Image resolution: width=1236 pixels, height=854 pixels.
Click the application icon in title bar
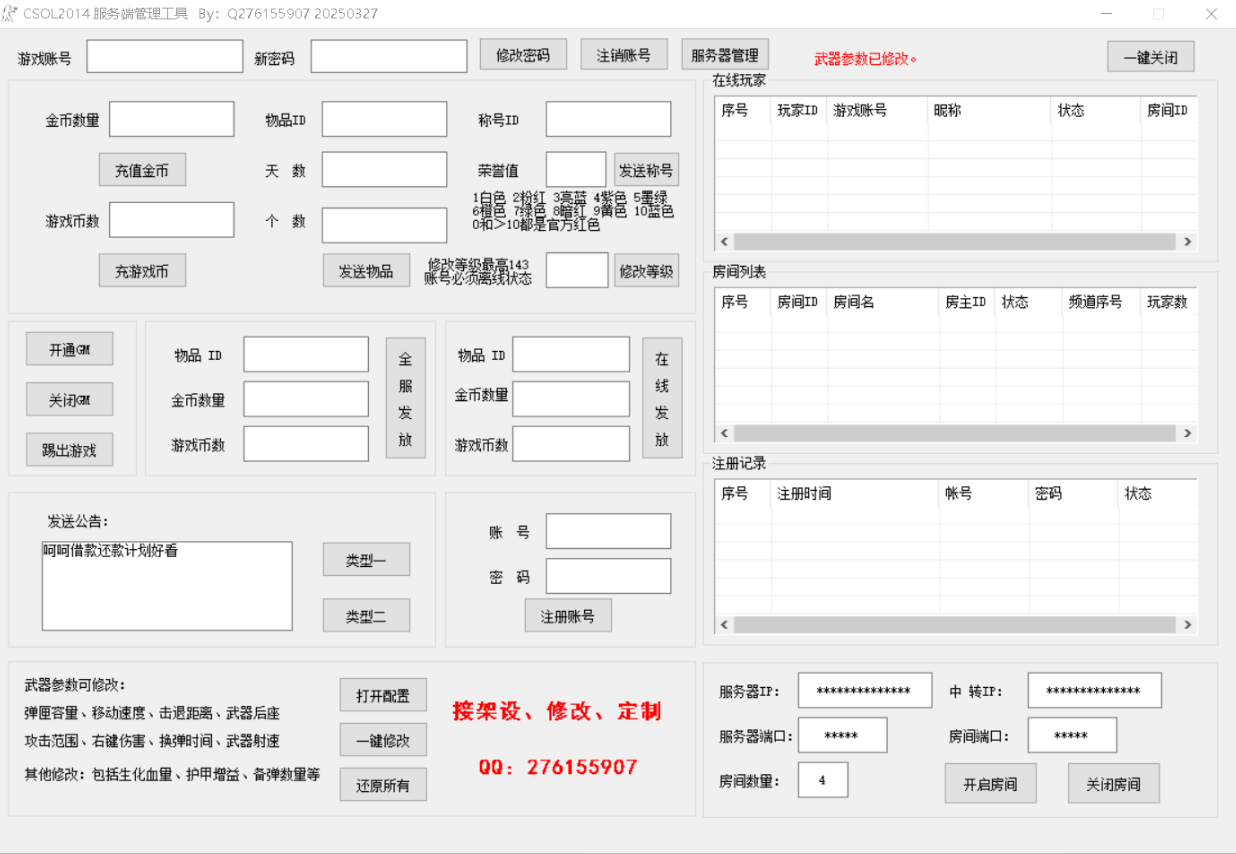tap(11, 14)
